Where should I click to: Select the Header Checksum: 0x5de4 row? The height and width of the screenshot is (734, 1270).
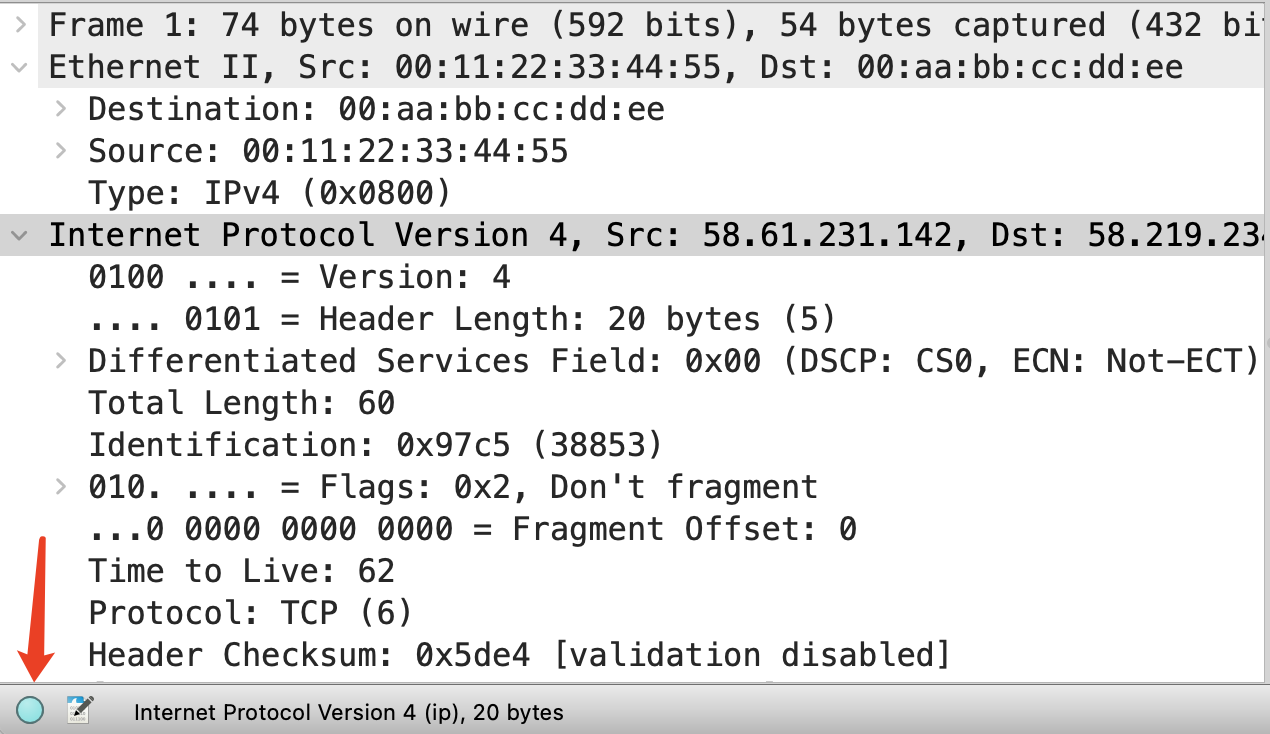[x=518, y=655]
